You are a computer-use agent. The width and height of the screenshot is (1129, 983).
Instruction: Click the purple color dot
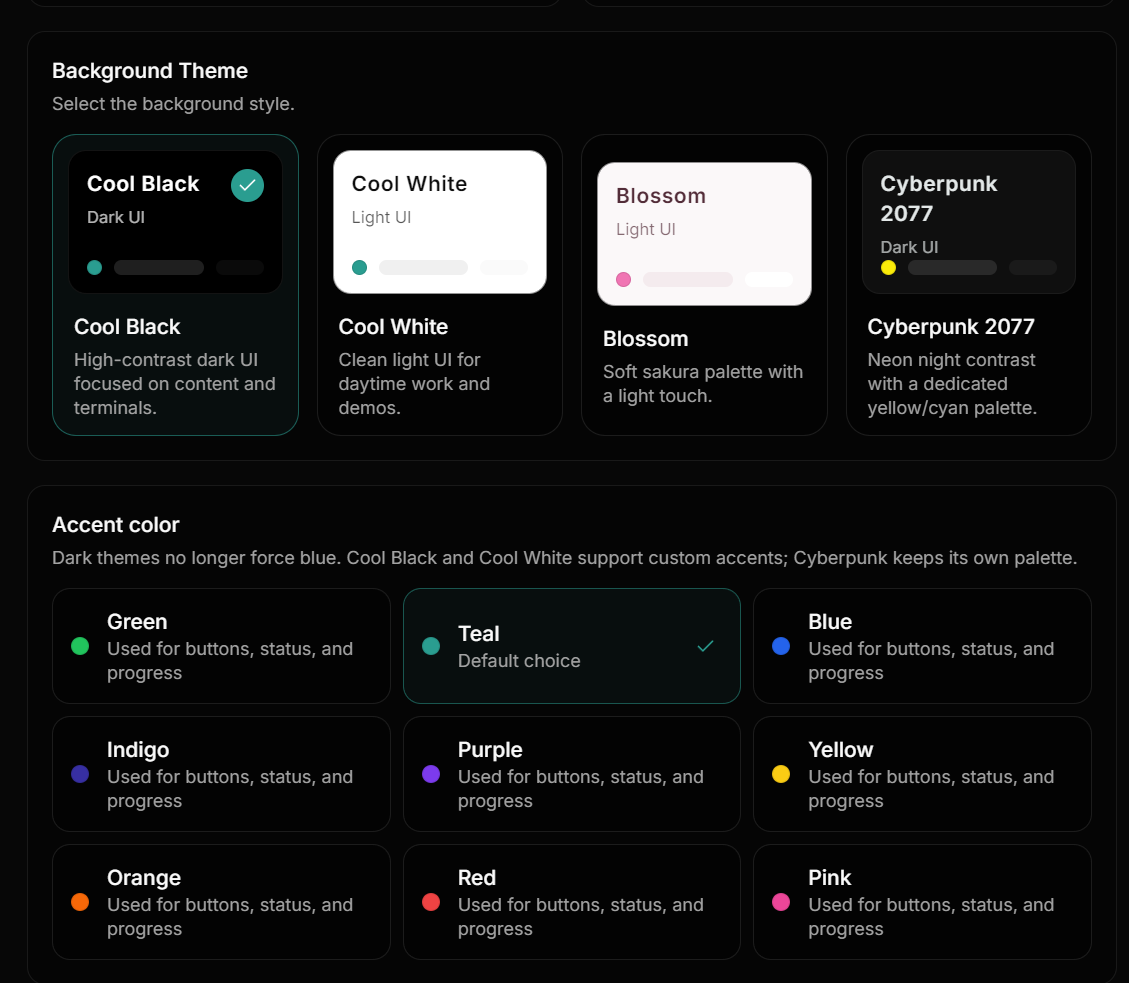tap(431, 774)
